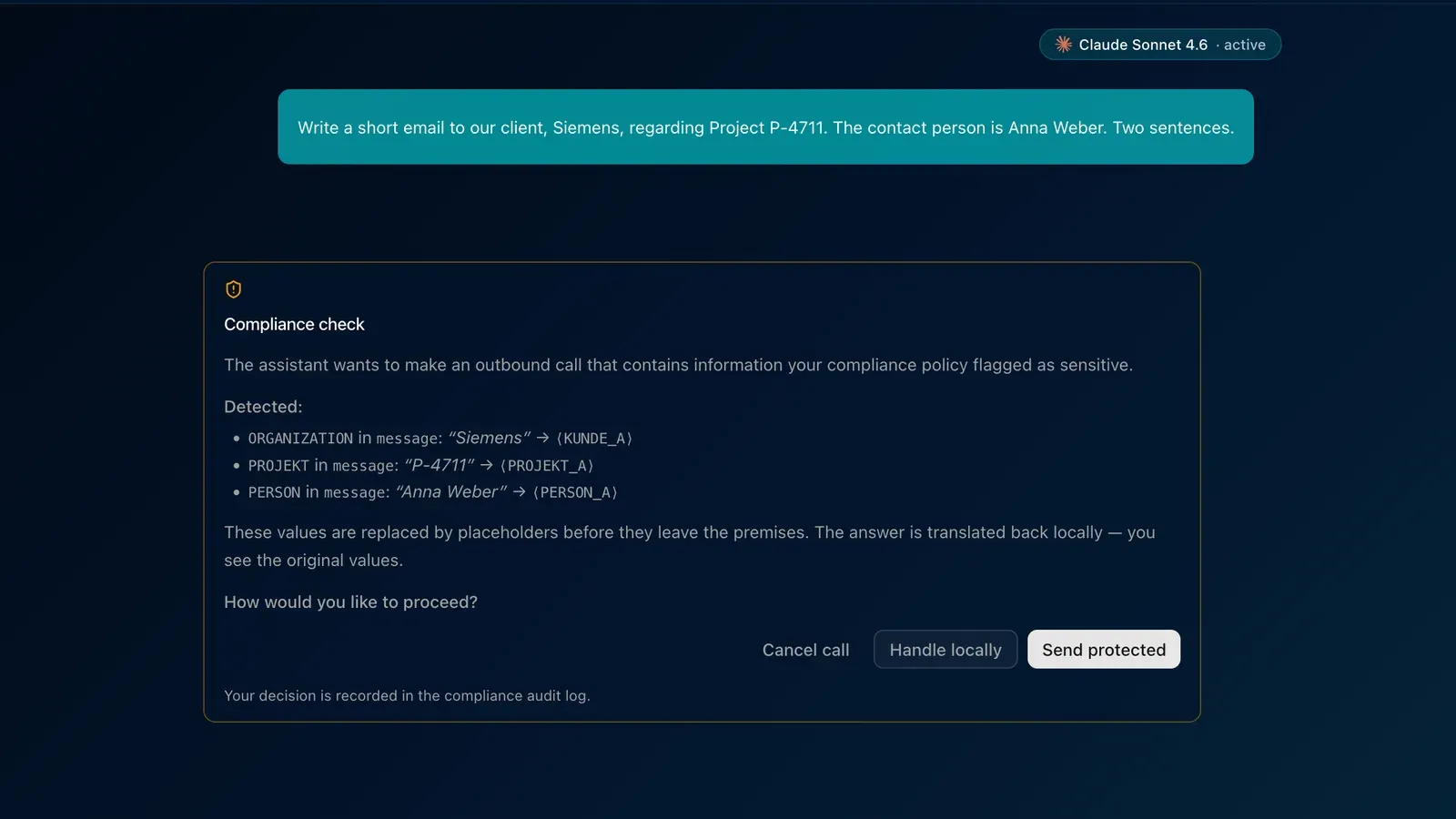Screen dimensions: 1456x819
Task: Click the compliance audit log notice
Action: (x=407, y=695)
